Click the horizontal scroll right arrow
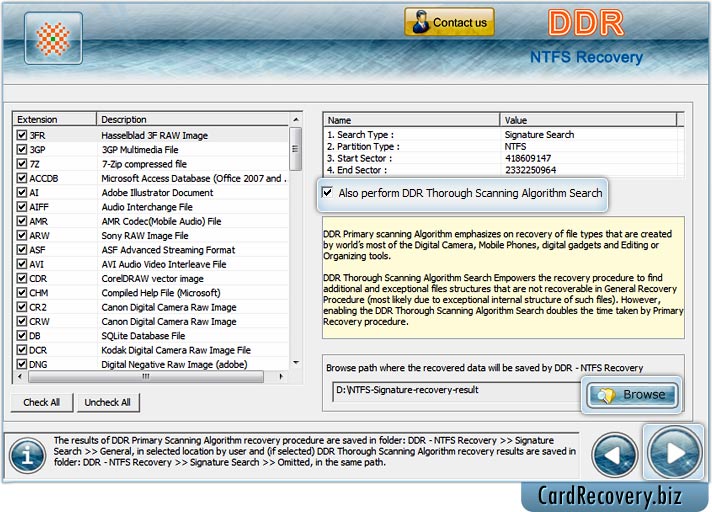This screenshot has height=512, width=712. (x=282, y=376)
